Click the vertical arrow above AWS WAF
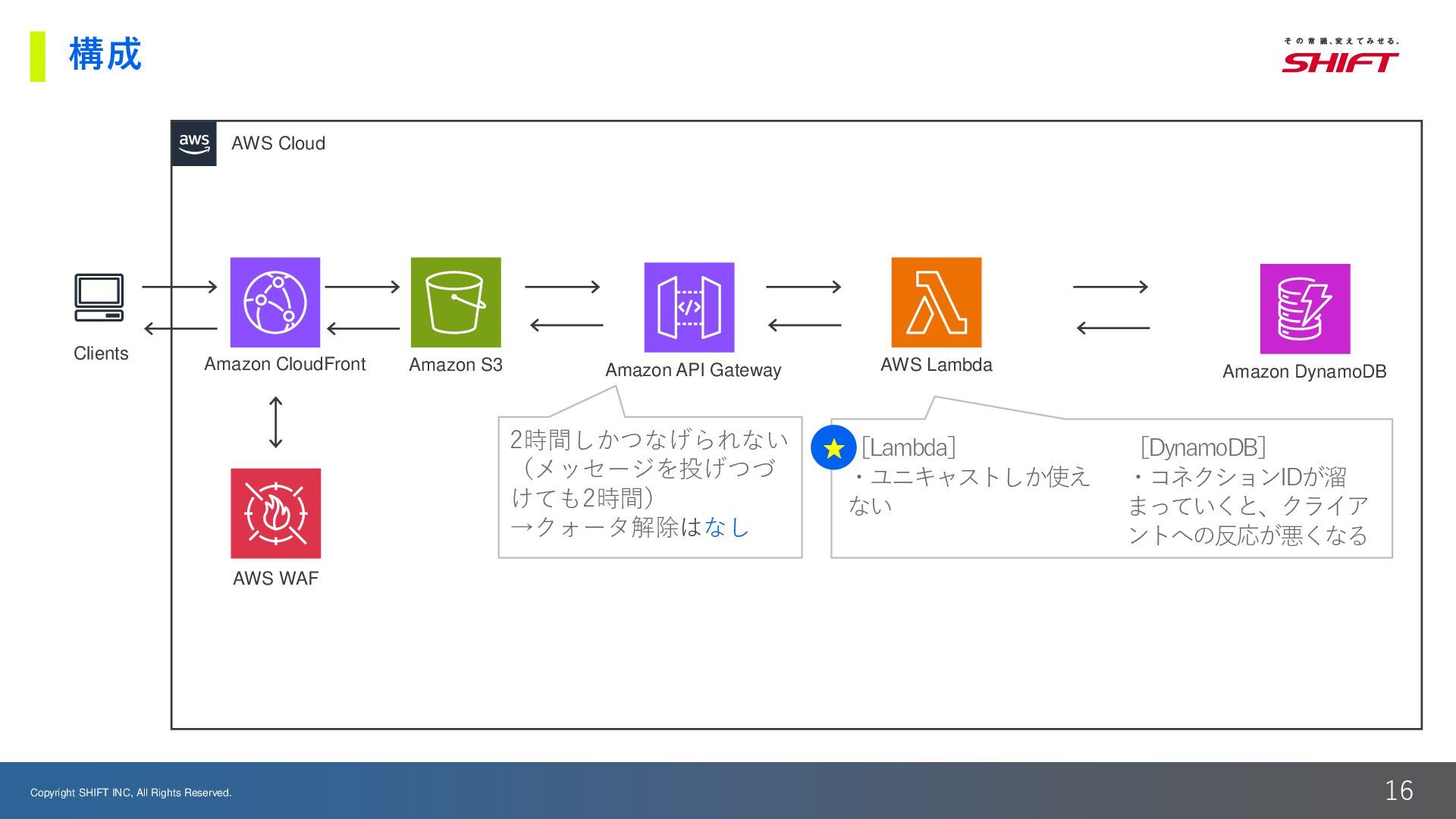This screenshot has width=1456, height=819. click(276, 422)
